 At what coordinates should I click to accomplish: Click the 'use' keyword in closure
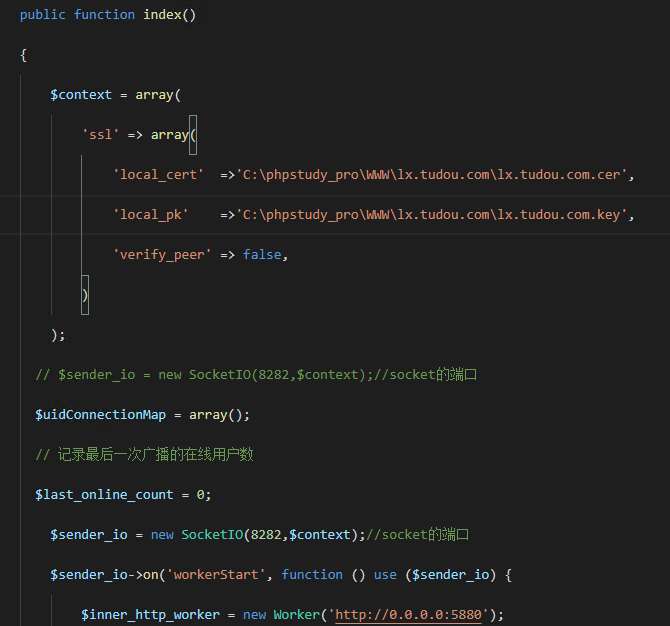[385, 575]
